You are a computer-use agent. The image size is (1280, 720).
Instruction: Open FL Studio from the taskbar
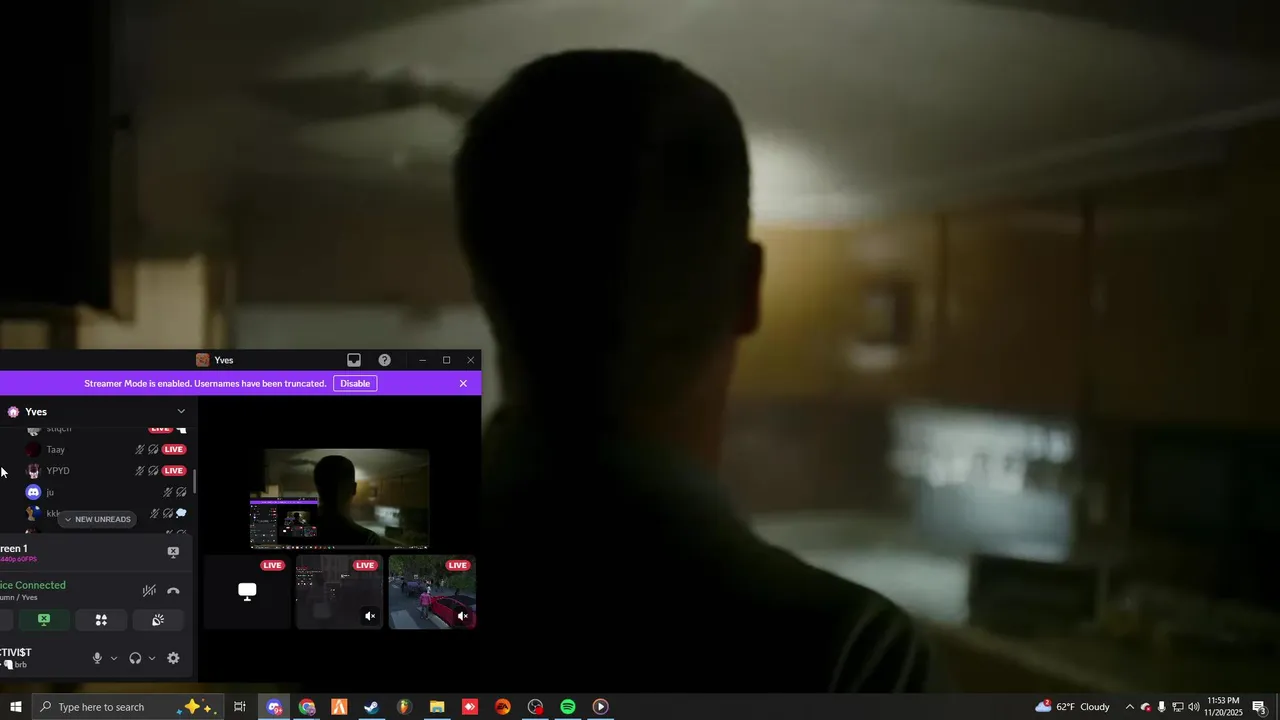click(404, 707)
